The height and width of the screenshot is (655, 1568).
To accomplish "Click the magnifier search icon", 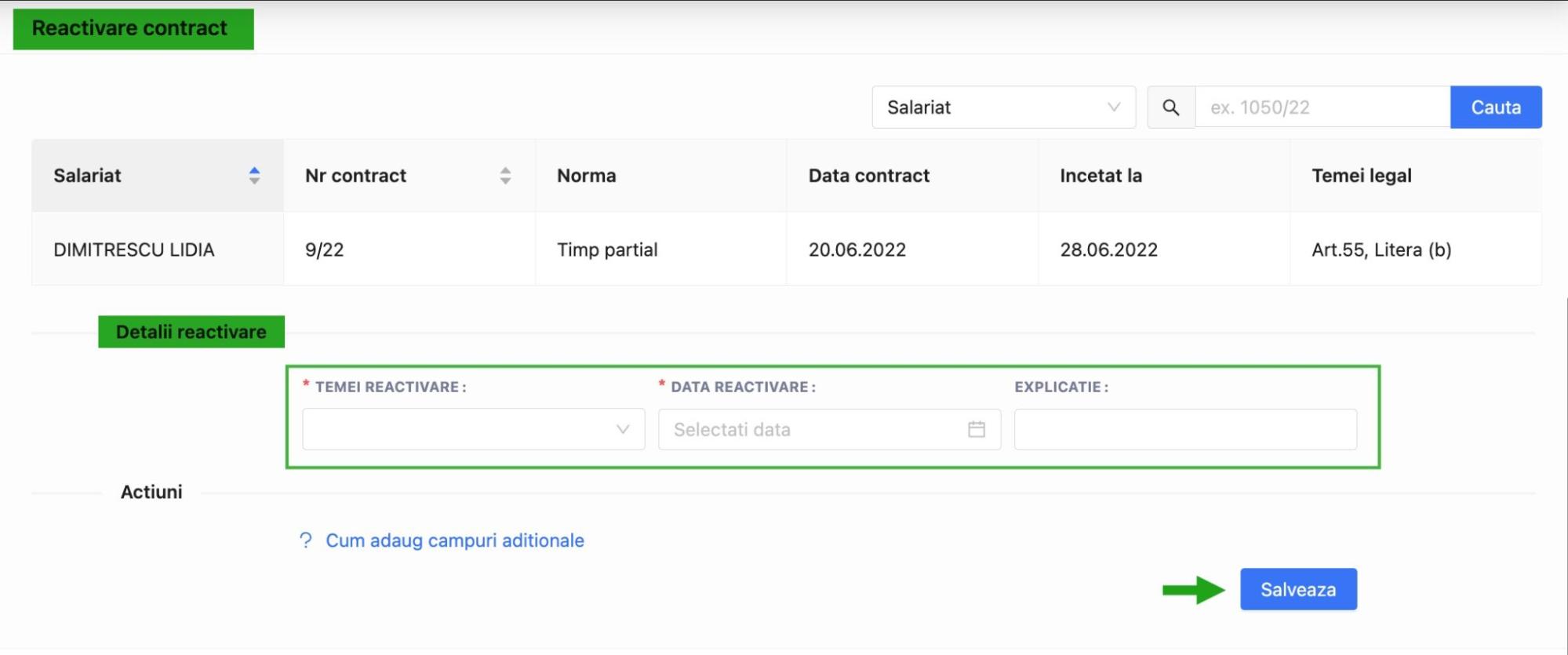I will pyautogui.click(x=1170, y=107).
